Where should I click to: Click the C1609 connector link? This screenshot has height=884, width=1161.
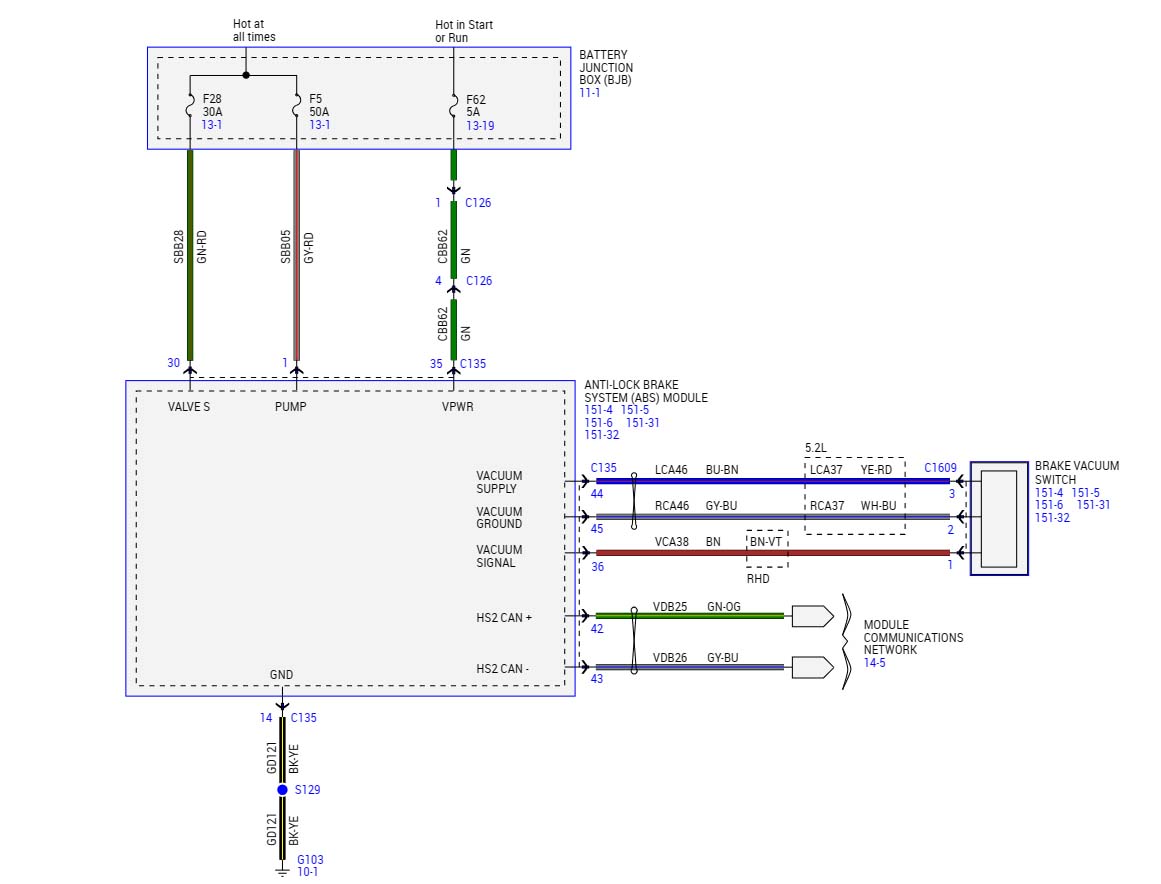coord(940,467)
